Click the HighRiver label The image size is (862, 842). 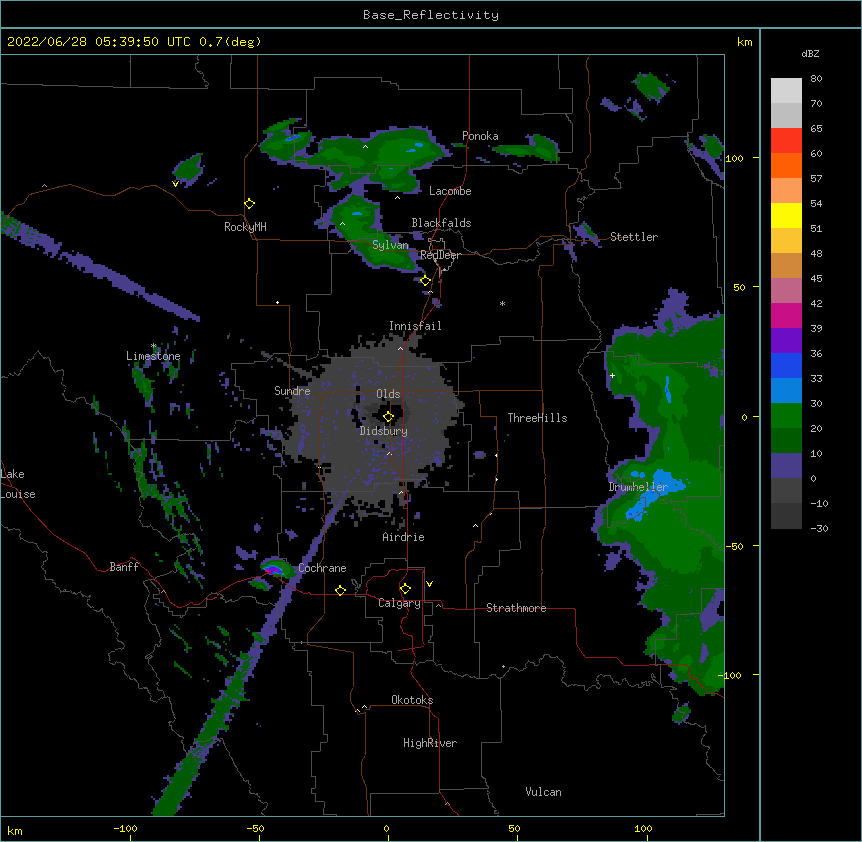click(x=430, y=743)
